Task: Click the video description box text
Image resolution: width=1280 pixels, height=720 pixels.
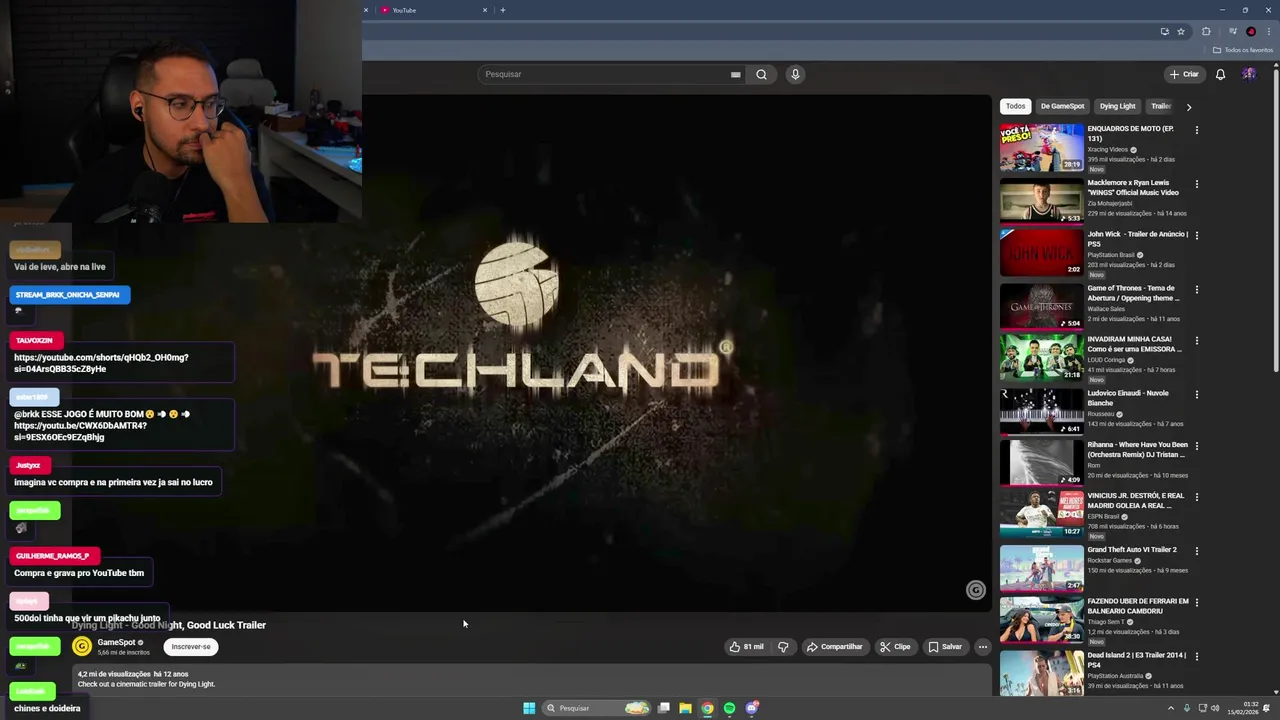Action: [x=146, y=684]
